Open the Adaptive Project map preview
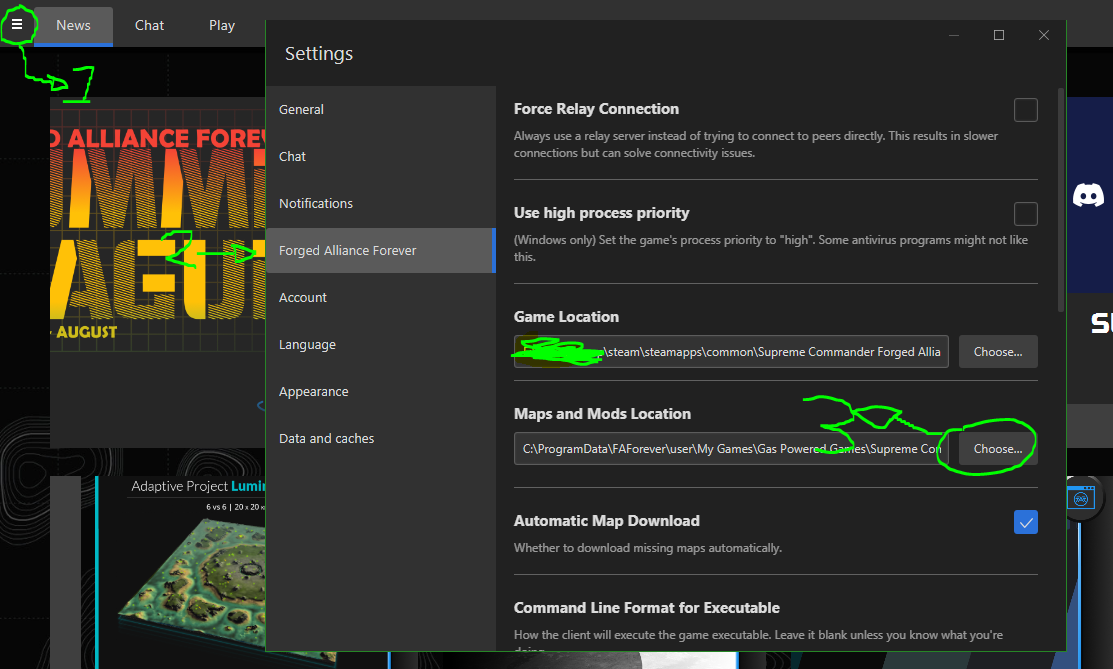The image size is (1113, 669). (x=181, y=572)
